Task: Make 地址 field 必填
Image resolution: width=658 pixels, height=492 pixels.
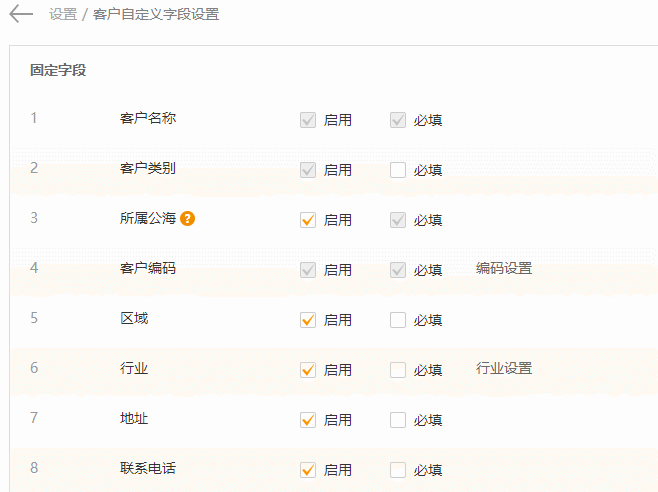Action: 398,420
